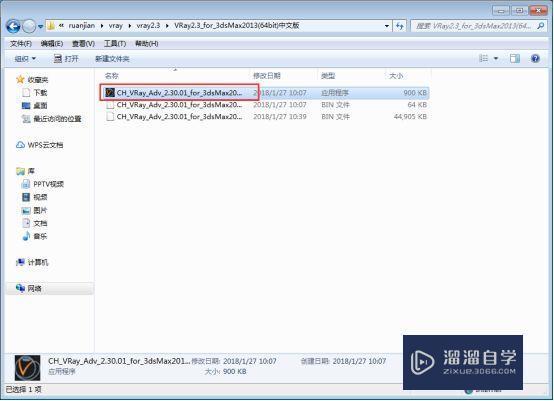
Task: Open the 工具(T) menu
Action: tap(115, 43)
